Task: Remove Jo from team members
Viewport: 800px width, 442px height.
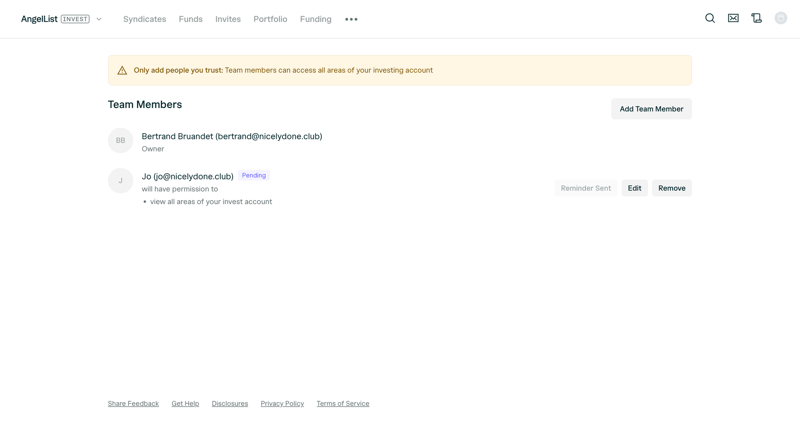Action: (x=671, y=188)
